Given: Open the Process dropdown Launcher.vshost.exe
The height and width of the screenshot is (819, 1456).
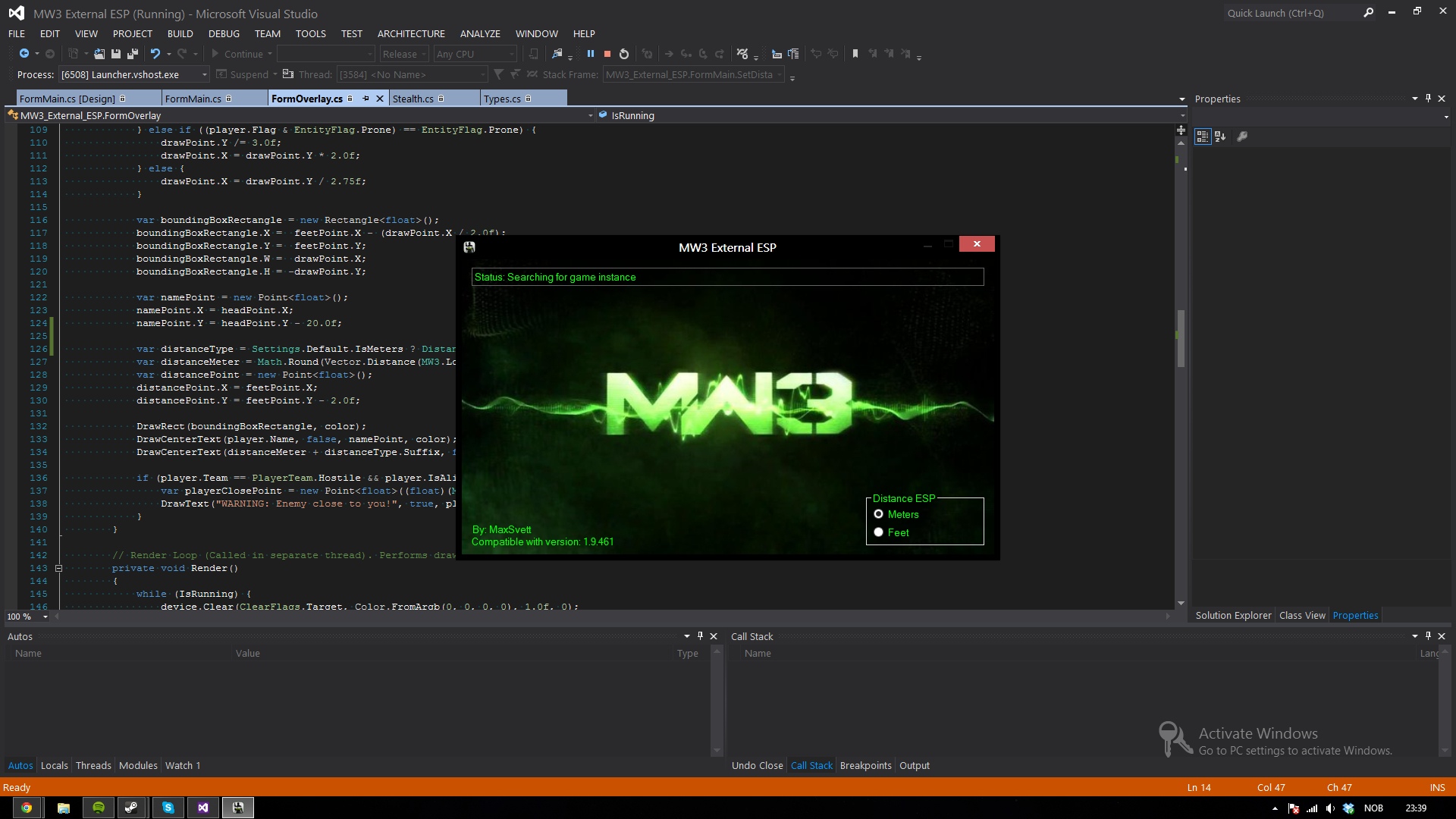Looking at the screenshot, I should [x=134, y=74].
